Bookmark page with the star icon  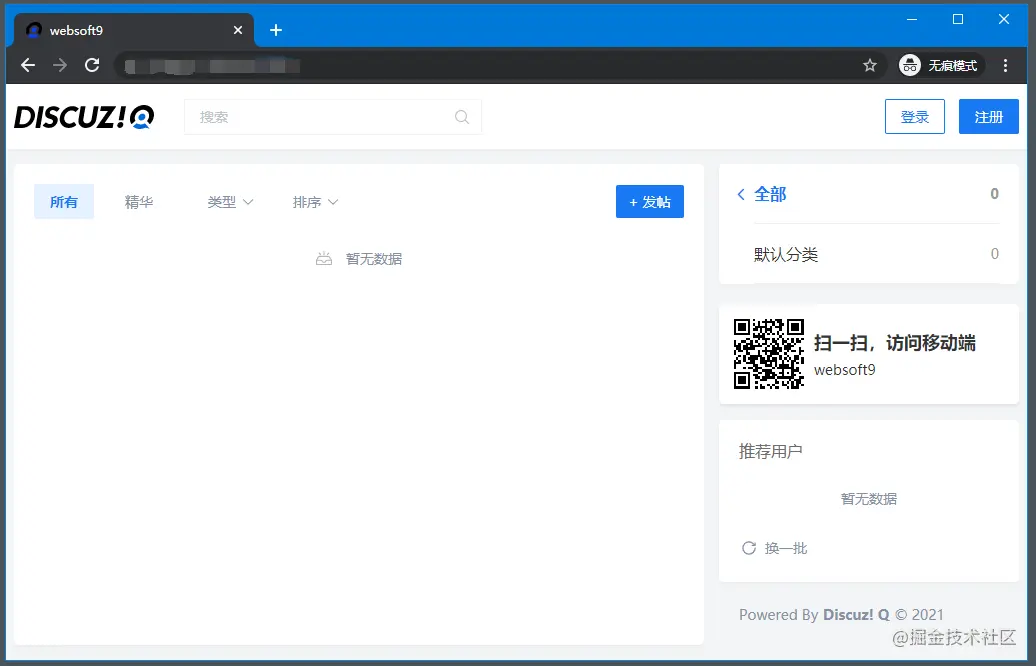coord(870,65)
